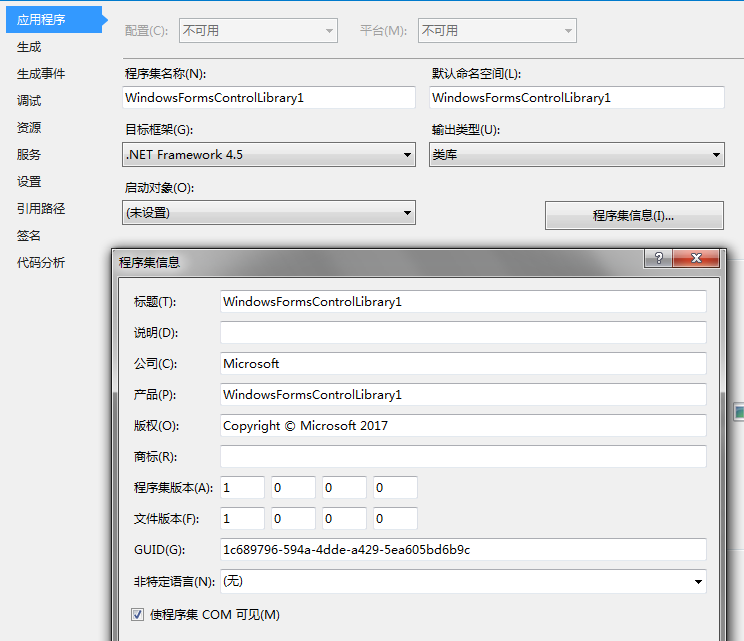The height and width of the screenshot is (641, 744).
Task: Close the 程序集信息 dialog
Action: (696, 258)
